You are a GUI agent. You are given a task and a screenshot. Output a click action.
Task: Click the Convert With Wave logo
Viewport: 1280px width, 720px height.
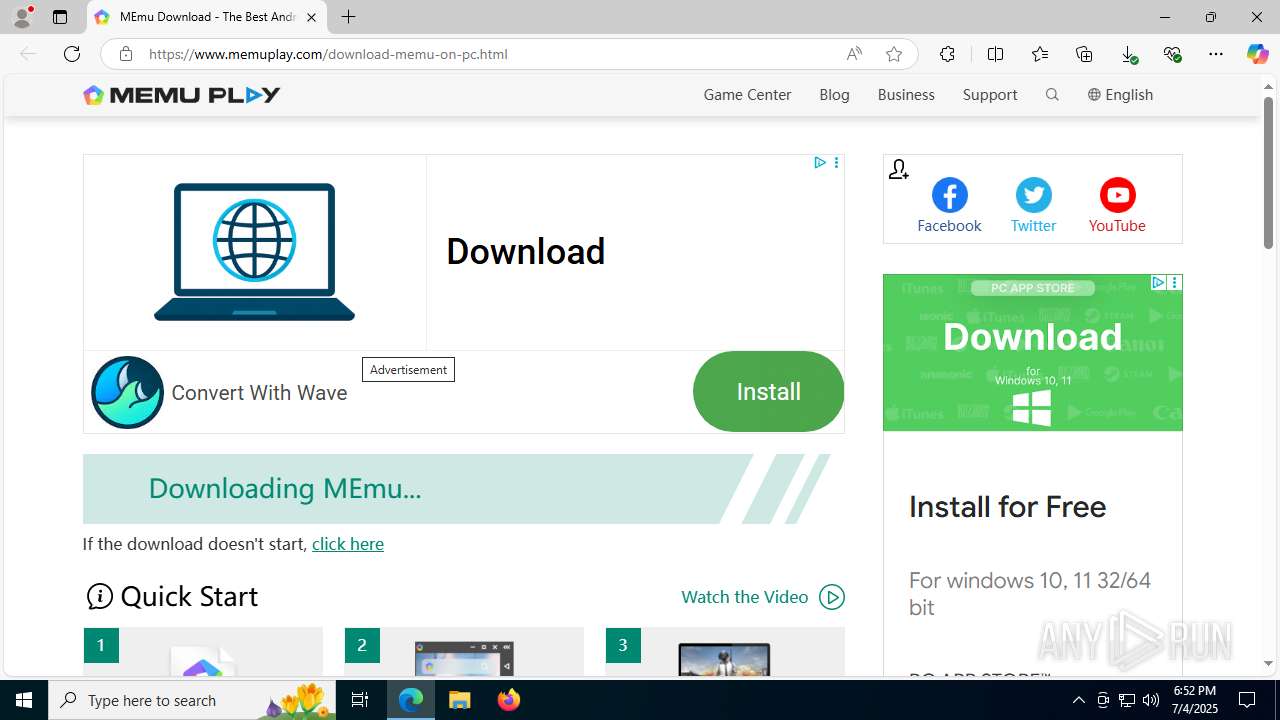(127, 392)
